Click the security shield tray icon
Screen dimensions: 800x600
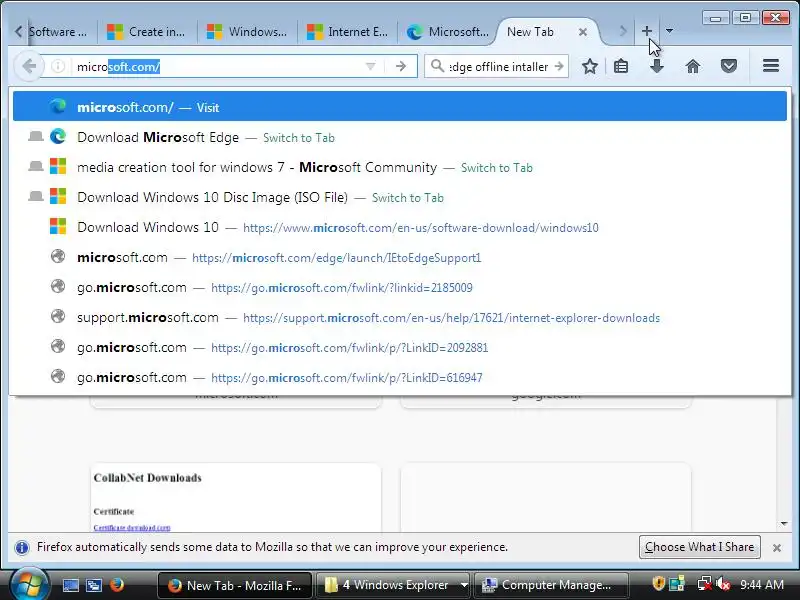coord(658,583)
